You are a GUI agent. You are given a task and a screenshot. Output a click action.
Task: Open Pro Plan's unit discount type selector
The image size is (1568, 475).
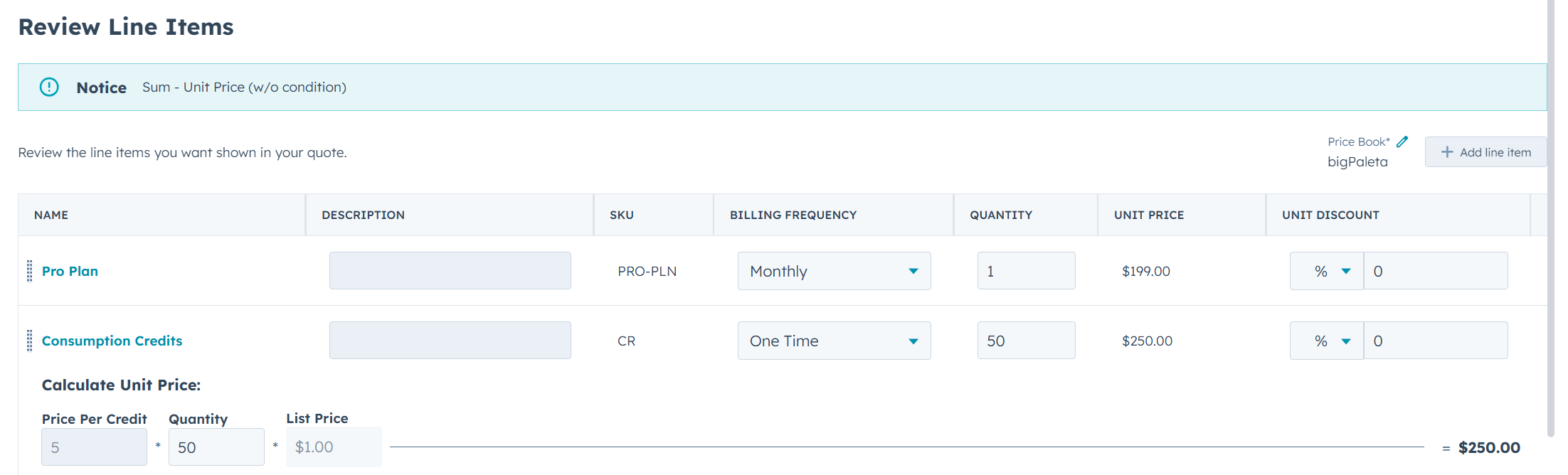[1326, 271]
